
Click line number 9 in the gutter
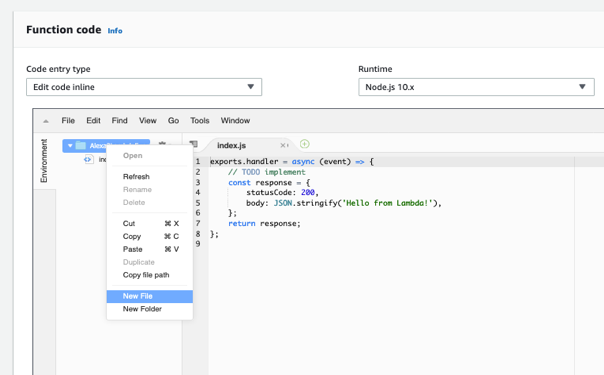tap(198, 244)
